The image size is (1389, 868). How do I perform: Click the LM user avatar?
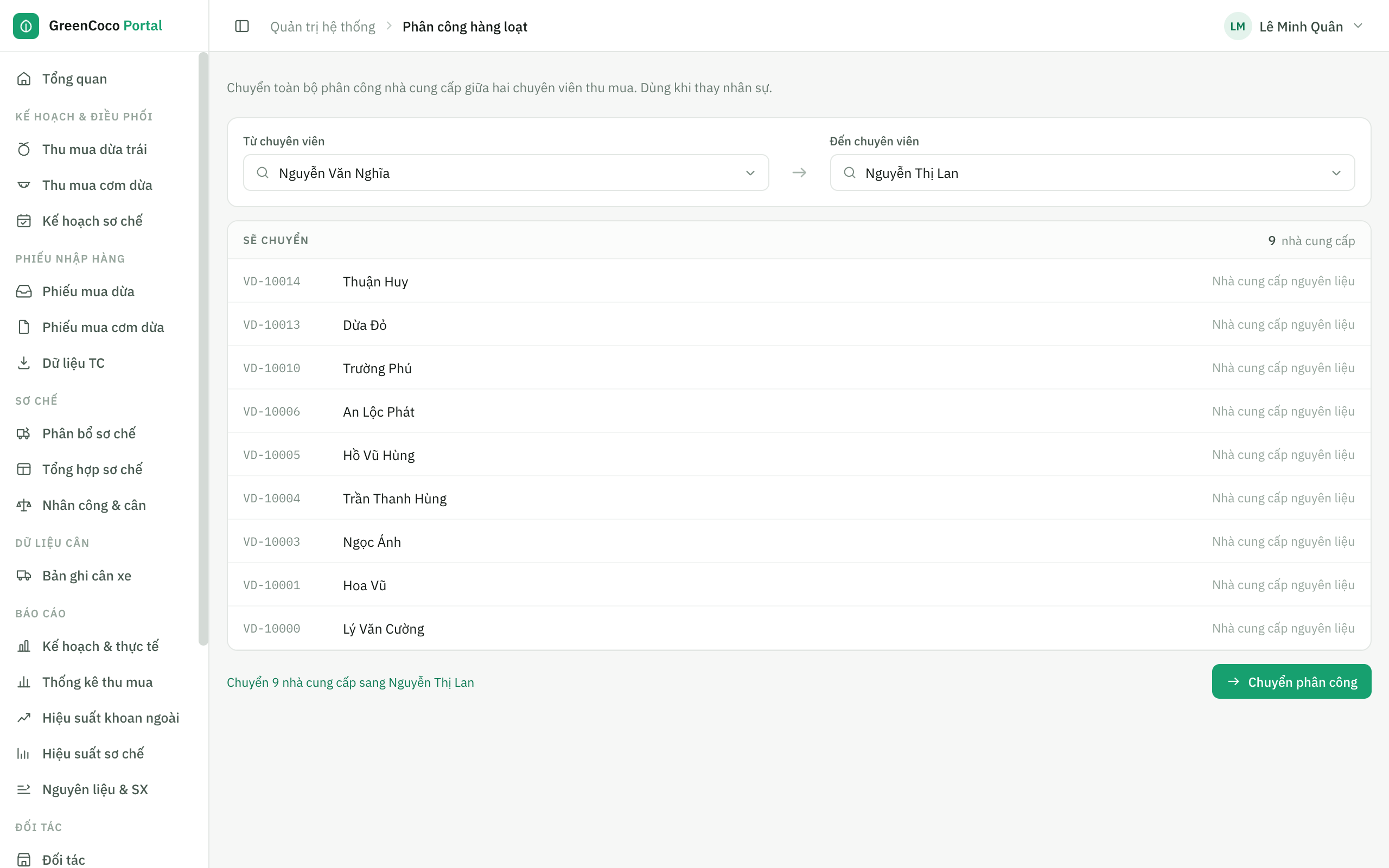(1238, 27)
